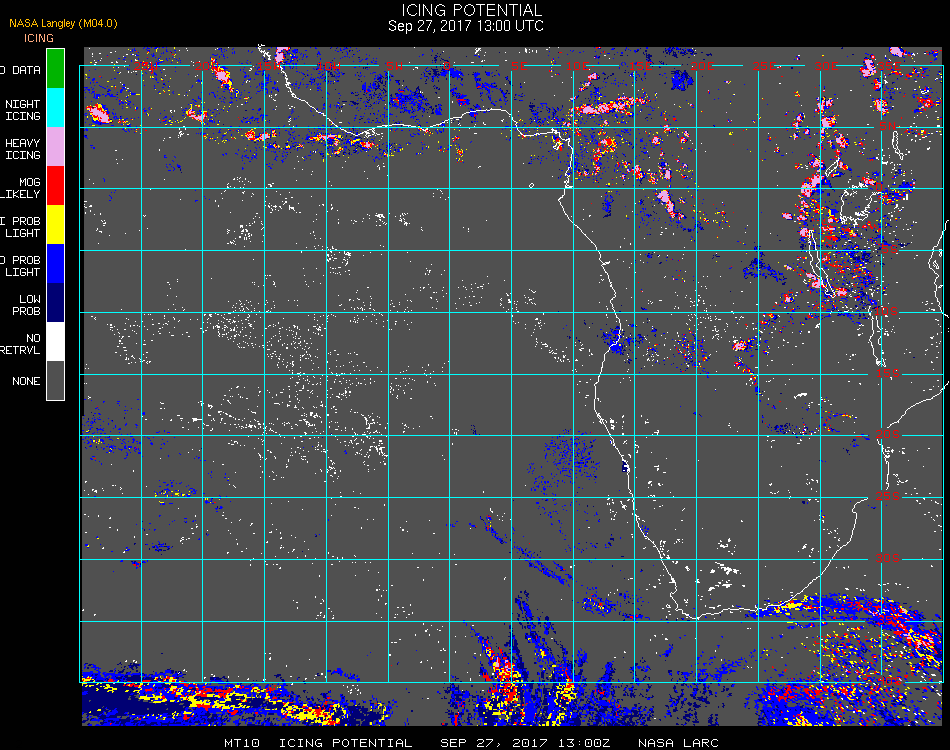Click the '5E' longitude label
Screen dimensions: 950x750
(x=519, y=66)
